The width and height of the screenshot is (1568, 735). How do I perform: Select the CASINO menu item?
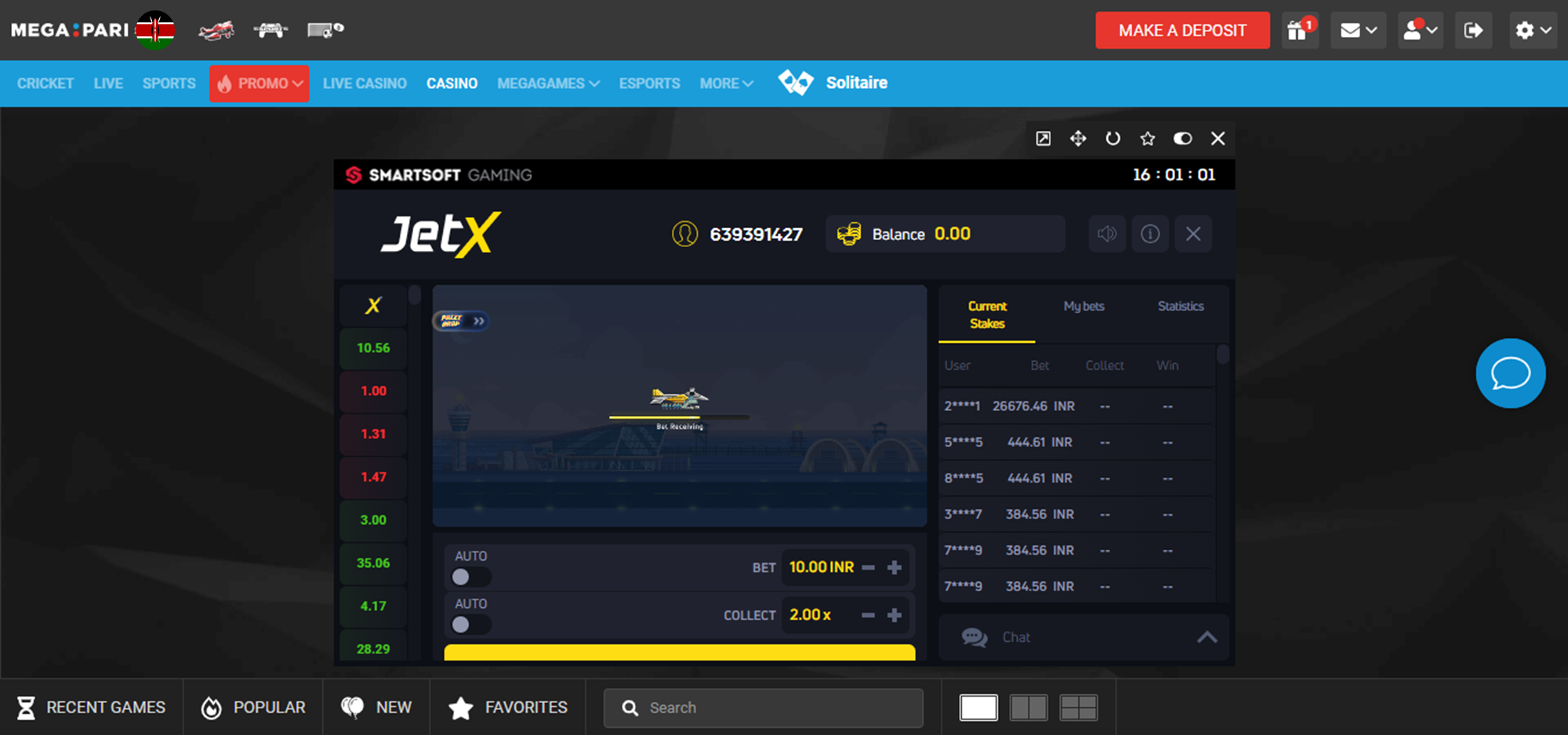click(x=452, y=83)
